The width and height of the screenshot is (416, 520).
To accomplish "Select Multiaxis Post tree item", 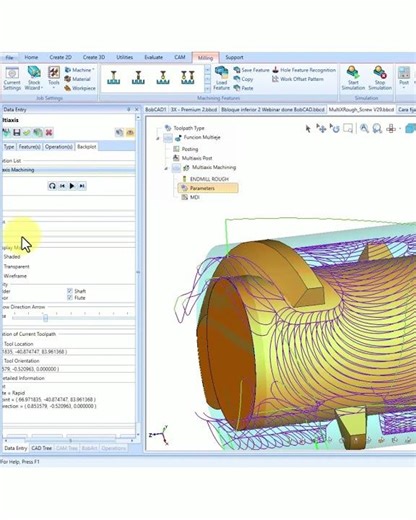I will coord(193,158).
